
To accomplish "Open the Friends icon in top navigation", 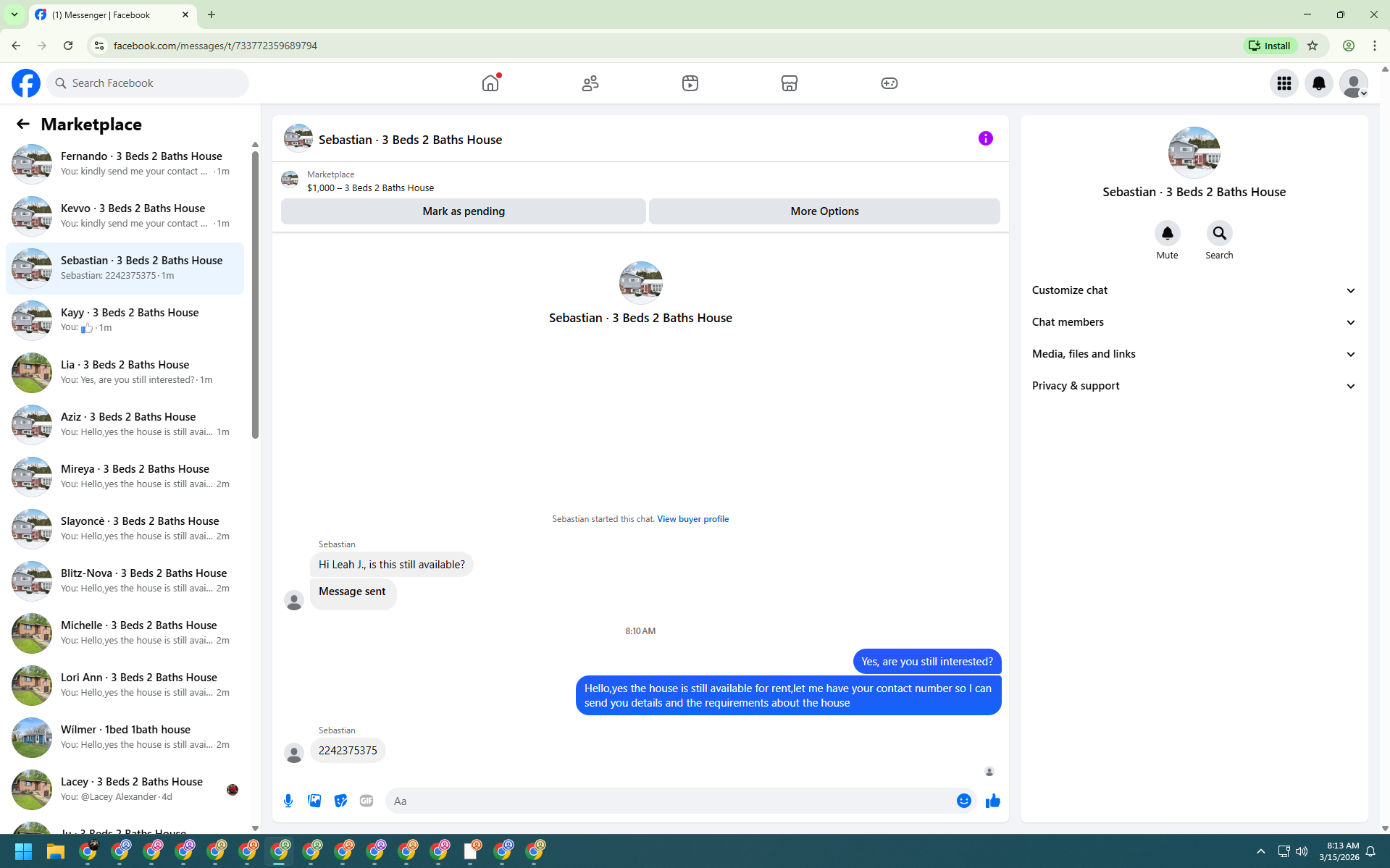I will pyautogui.click(x=590, y=83).
